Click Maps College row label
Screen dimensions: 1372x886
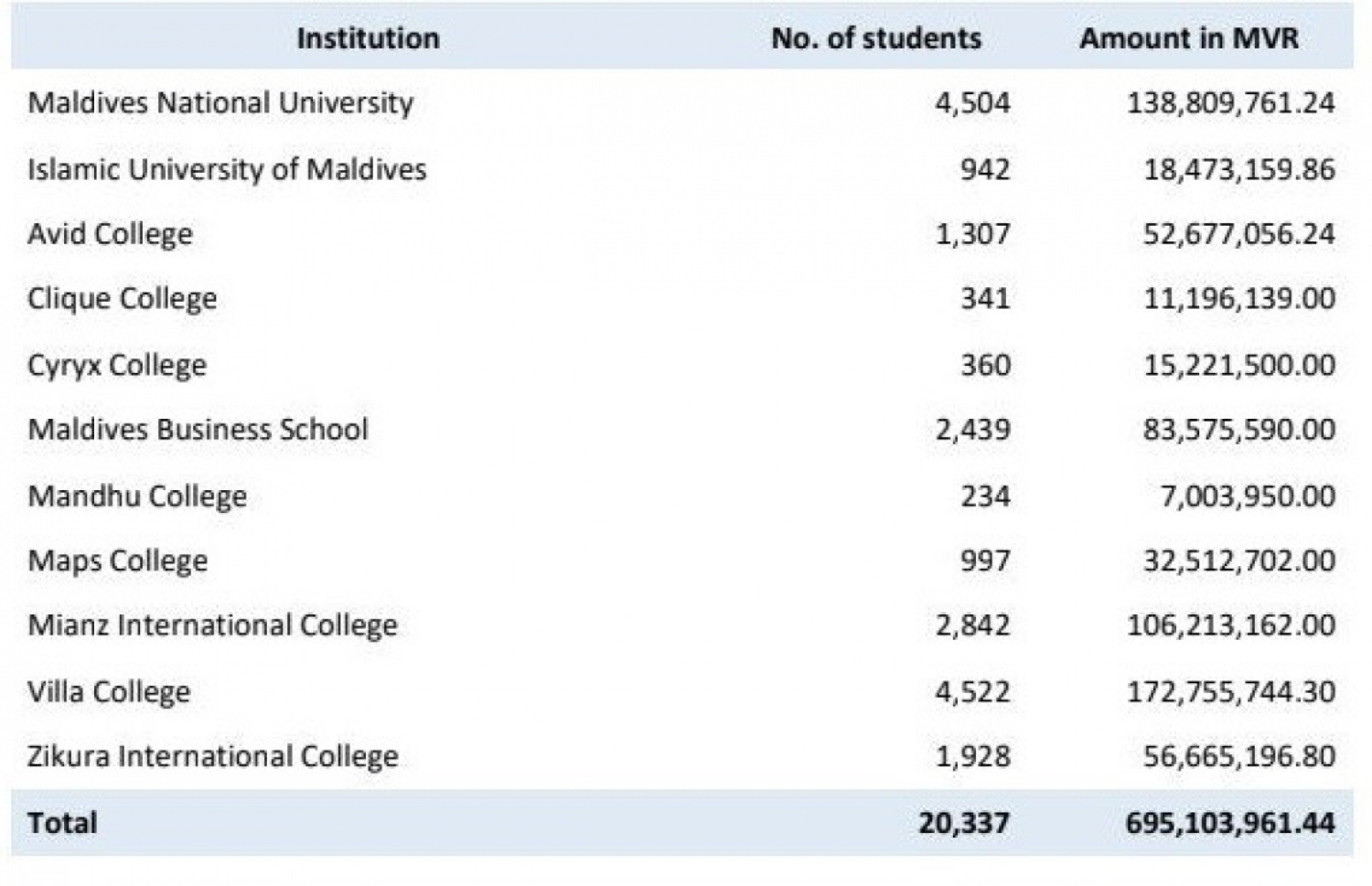(118, 560)
